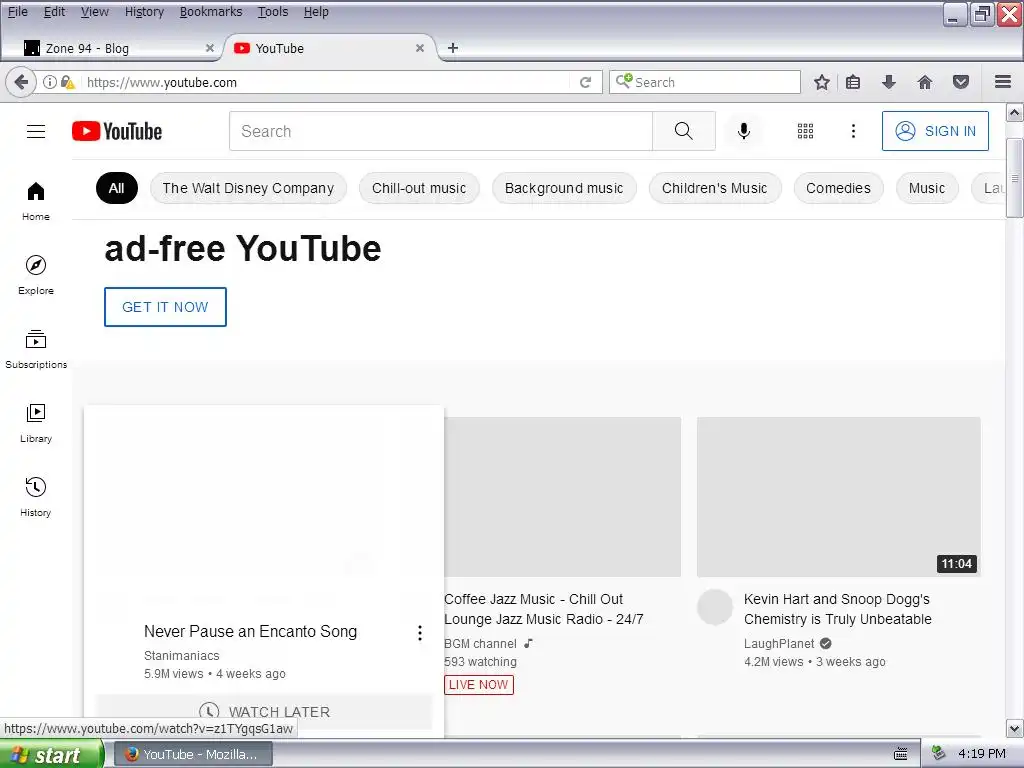This screenshot has width=1024, height=768.
Task: Open the File menu
Action: click(18, 12)
